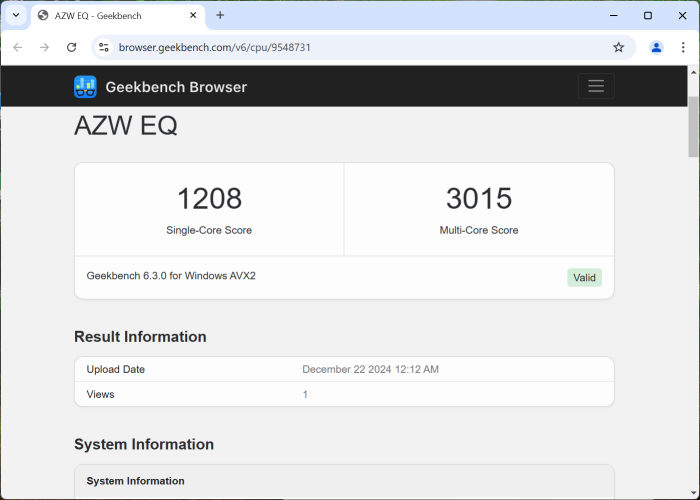700x500 pixels.
Task: Click the Result Information heading
Action: point(140,337)
